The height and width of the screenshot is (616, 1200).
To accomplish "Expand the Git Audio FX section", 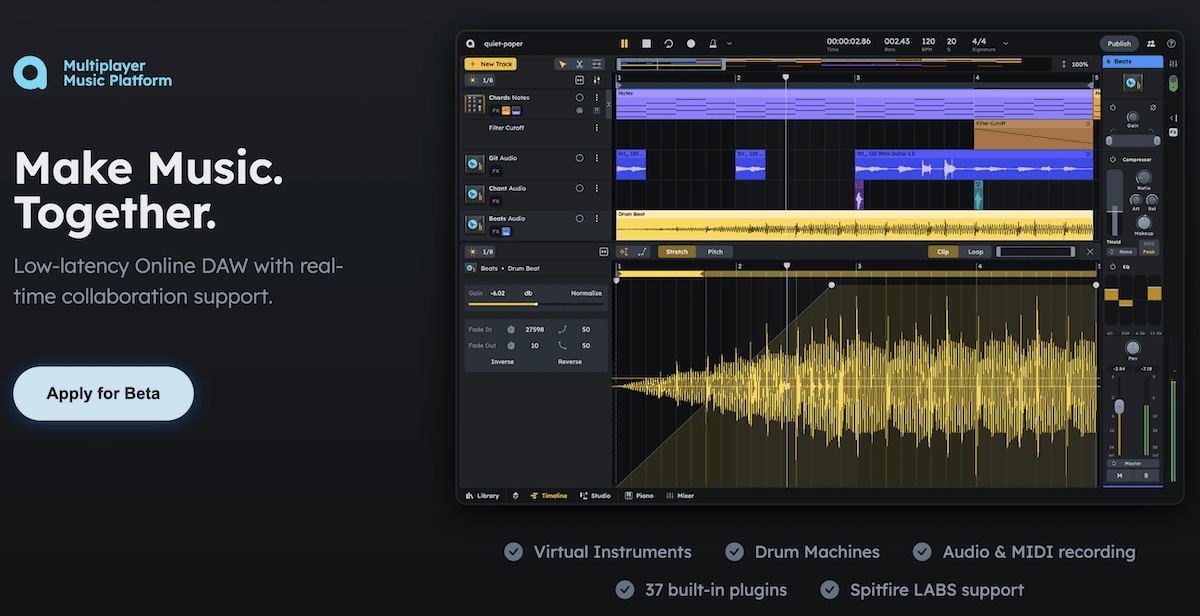I will point(495,172).
